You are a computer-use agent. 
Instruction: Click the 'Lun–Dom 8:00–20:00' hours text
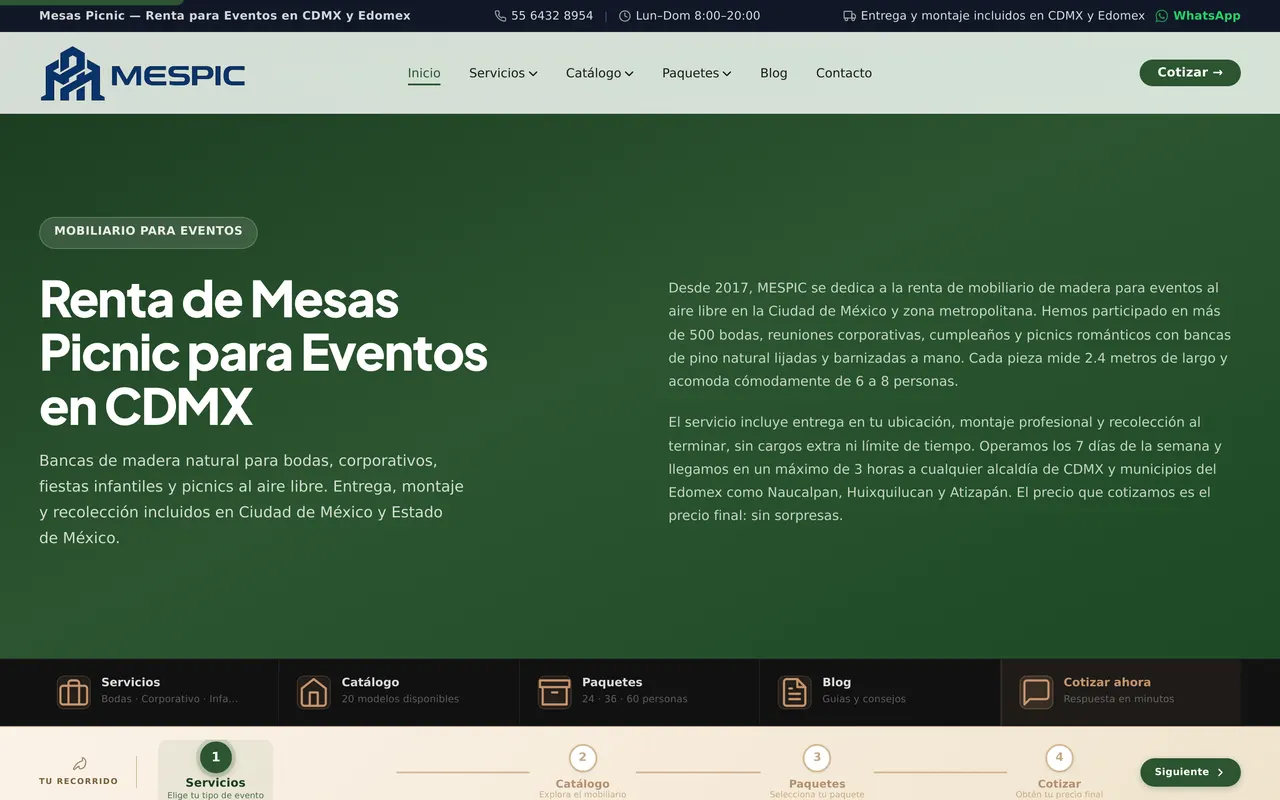pyautogui.click(x=698, y=16)
